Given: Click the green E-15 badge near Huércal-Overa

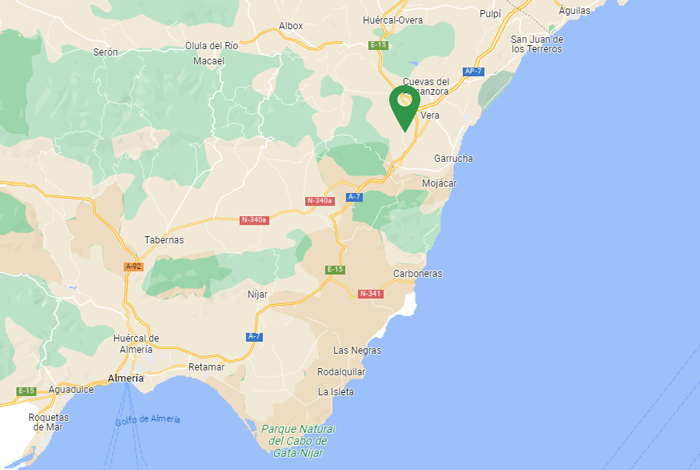Looking at the screenshot, I should 378,45.
